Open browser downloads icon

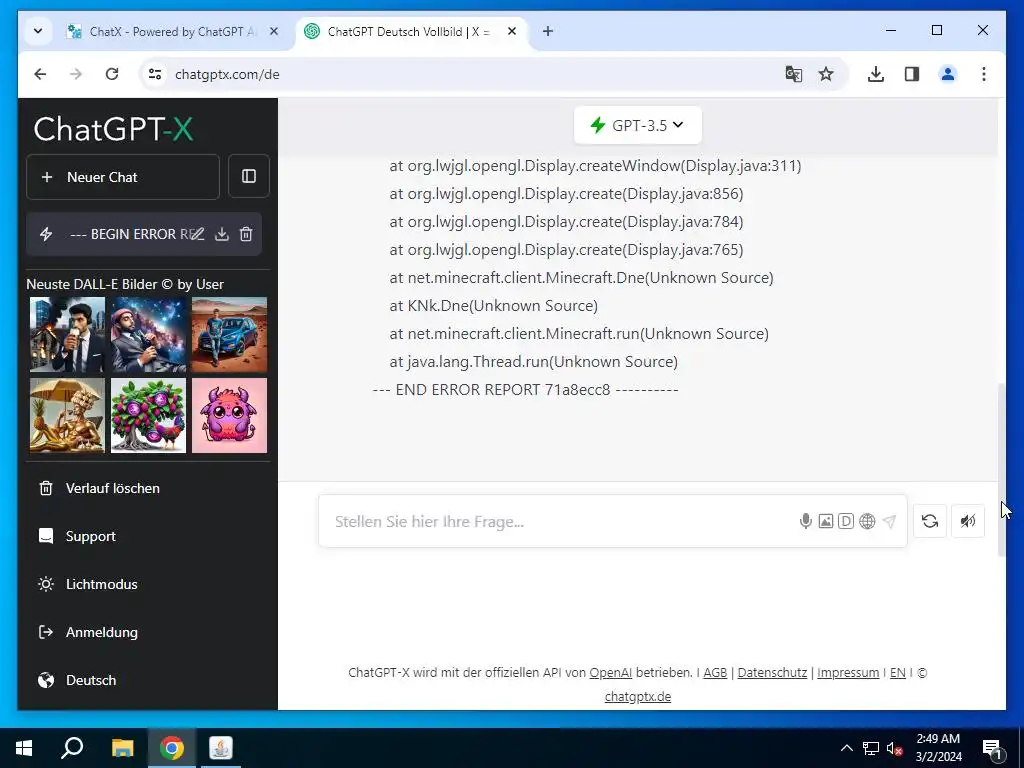[876, 74]
